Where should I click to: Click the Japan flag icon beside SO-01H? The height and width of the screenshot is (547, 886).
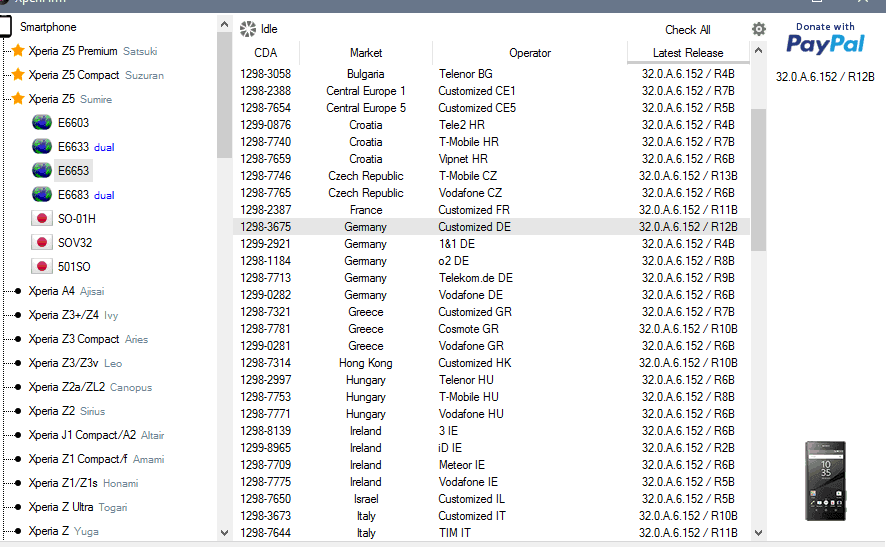41,219
